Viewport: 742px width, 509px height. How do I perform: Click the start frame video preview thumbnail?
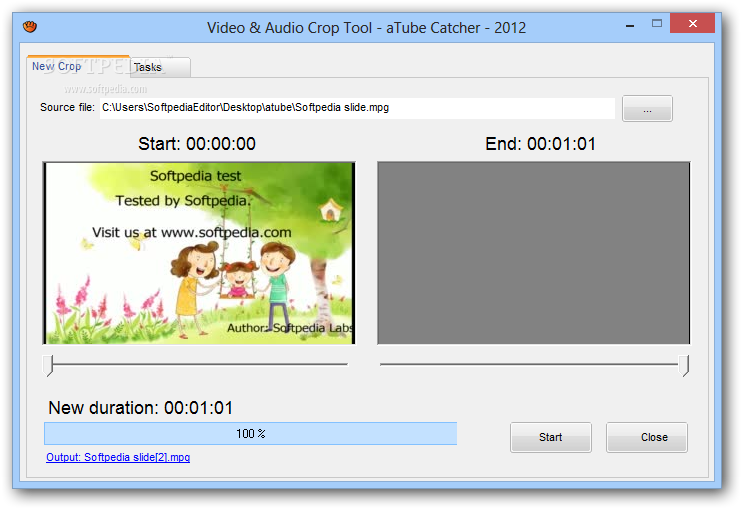199,253
